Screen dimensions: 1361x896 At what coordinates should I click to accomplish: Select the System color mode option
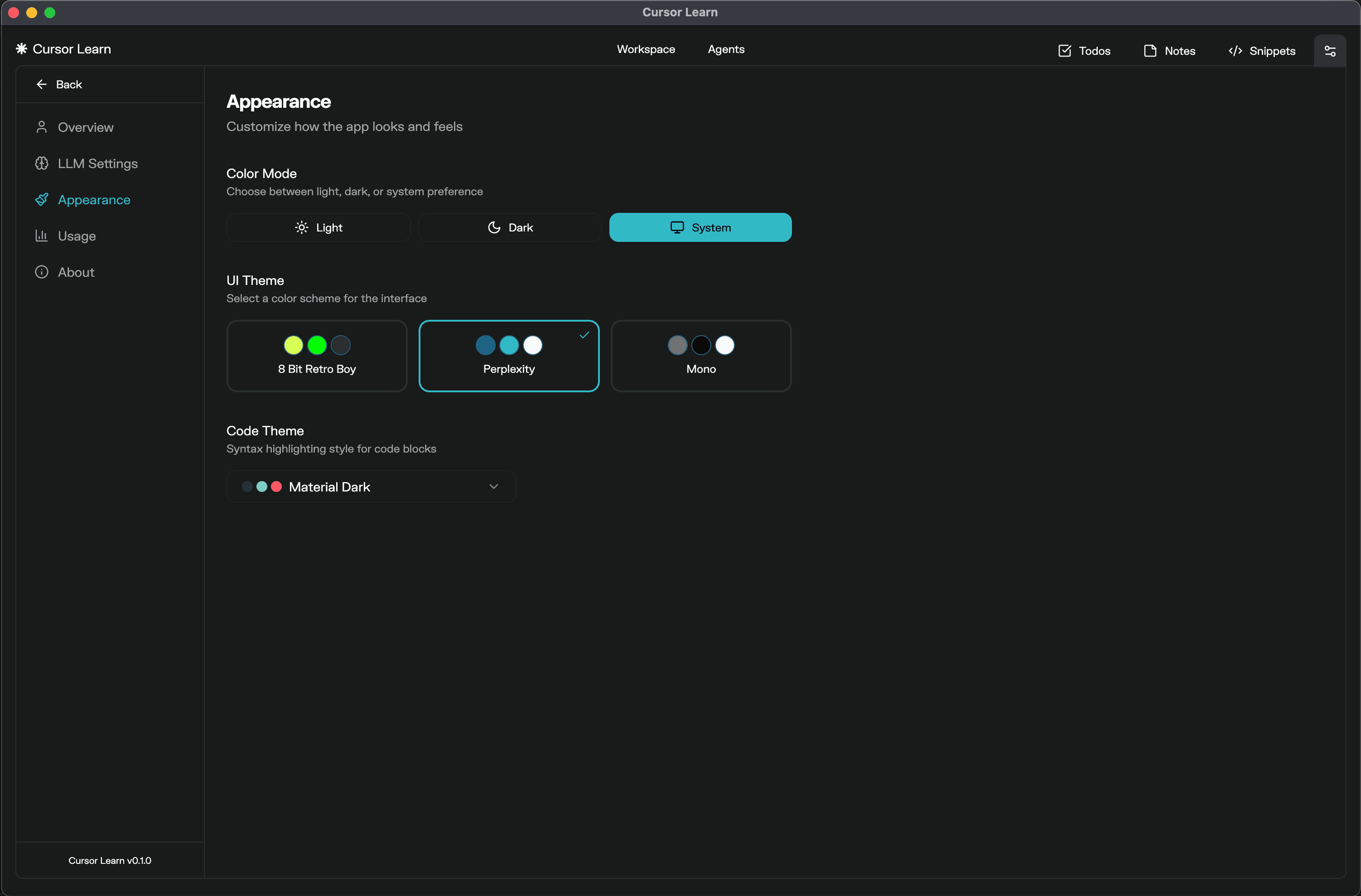[700, 227]
